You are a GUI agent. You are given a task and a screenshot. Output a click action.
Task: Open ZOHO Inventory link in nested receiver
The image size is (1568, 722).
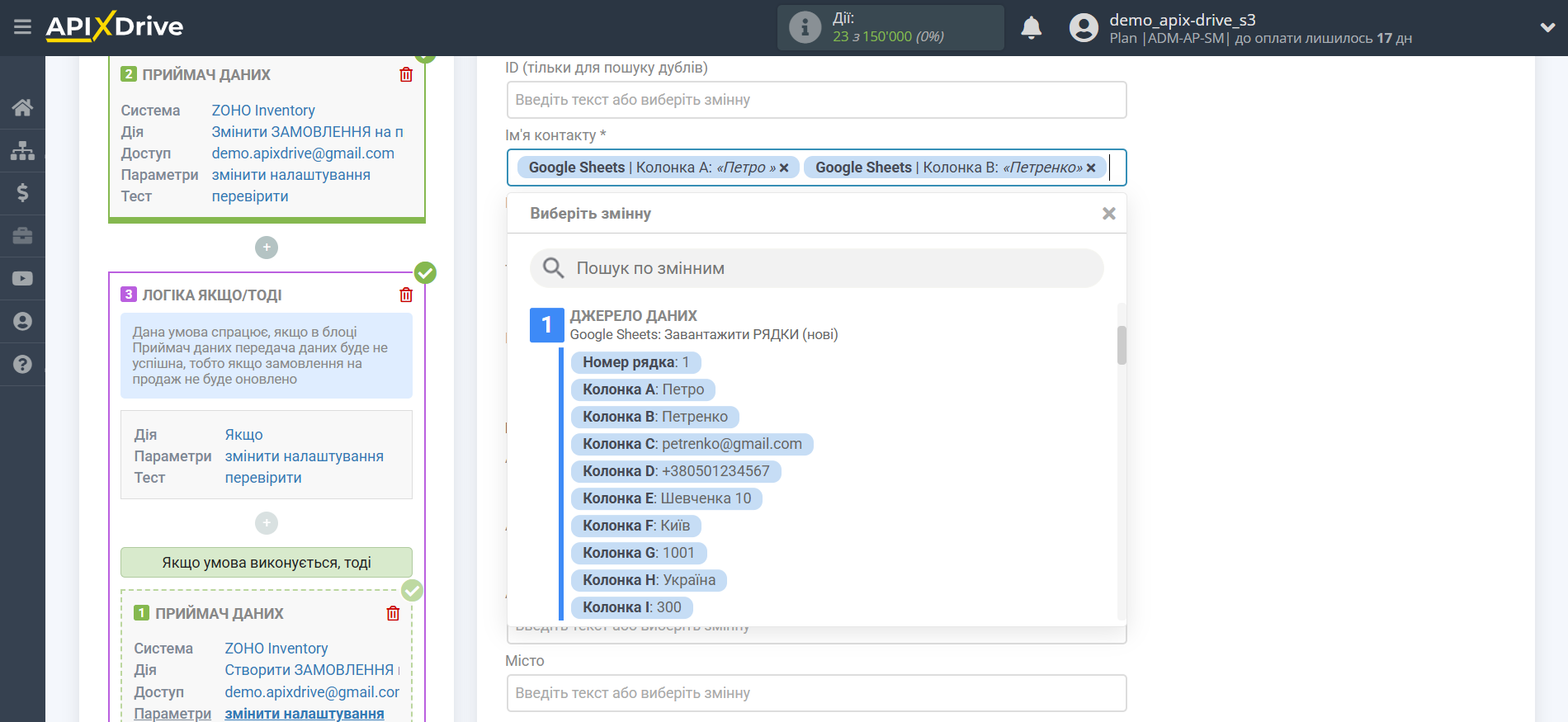pos(276,649)
